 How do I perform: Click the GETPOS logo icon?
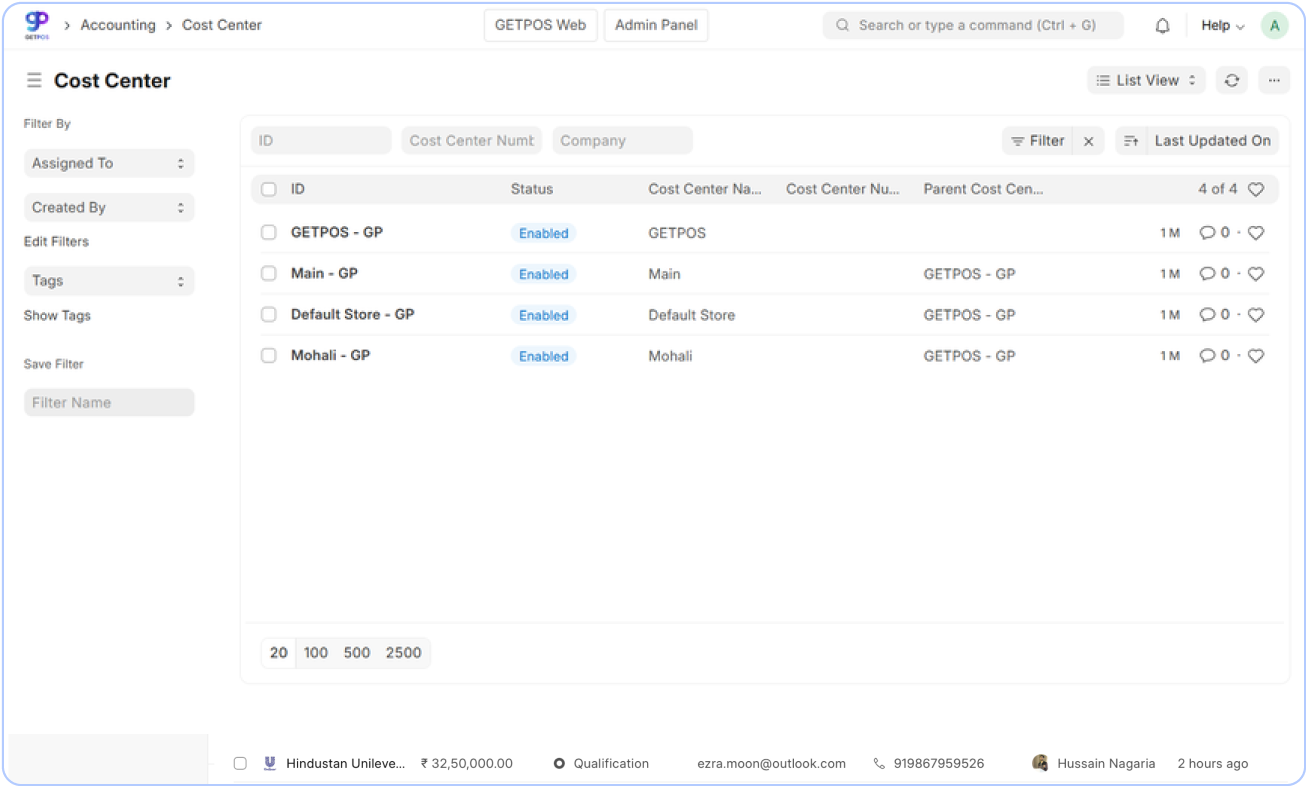pos(36,25)
